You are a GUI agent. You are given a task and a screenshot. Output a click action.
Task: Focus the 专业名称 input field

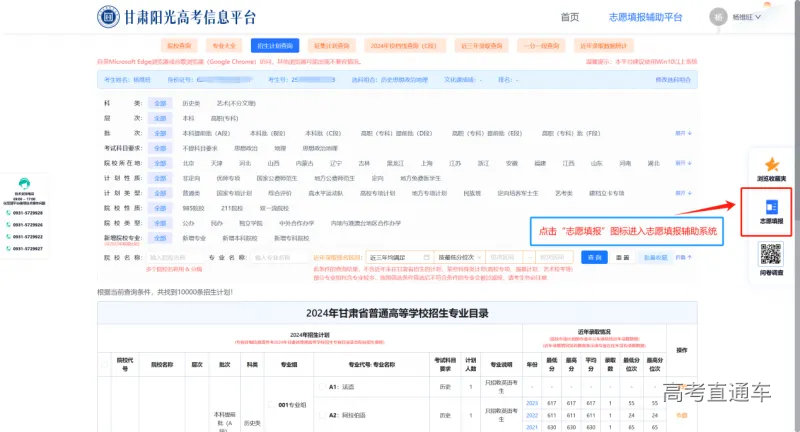[279, 258]
